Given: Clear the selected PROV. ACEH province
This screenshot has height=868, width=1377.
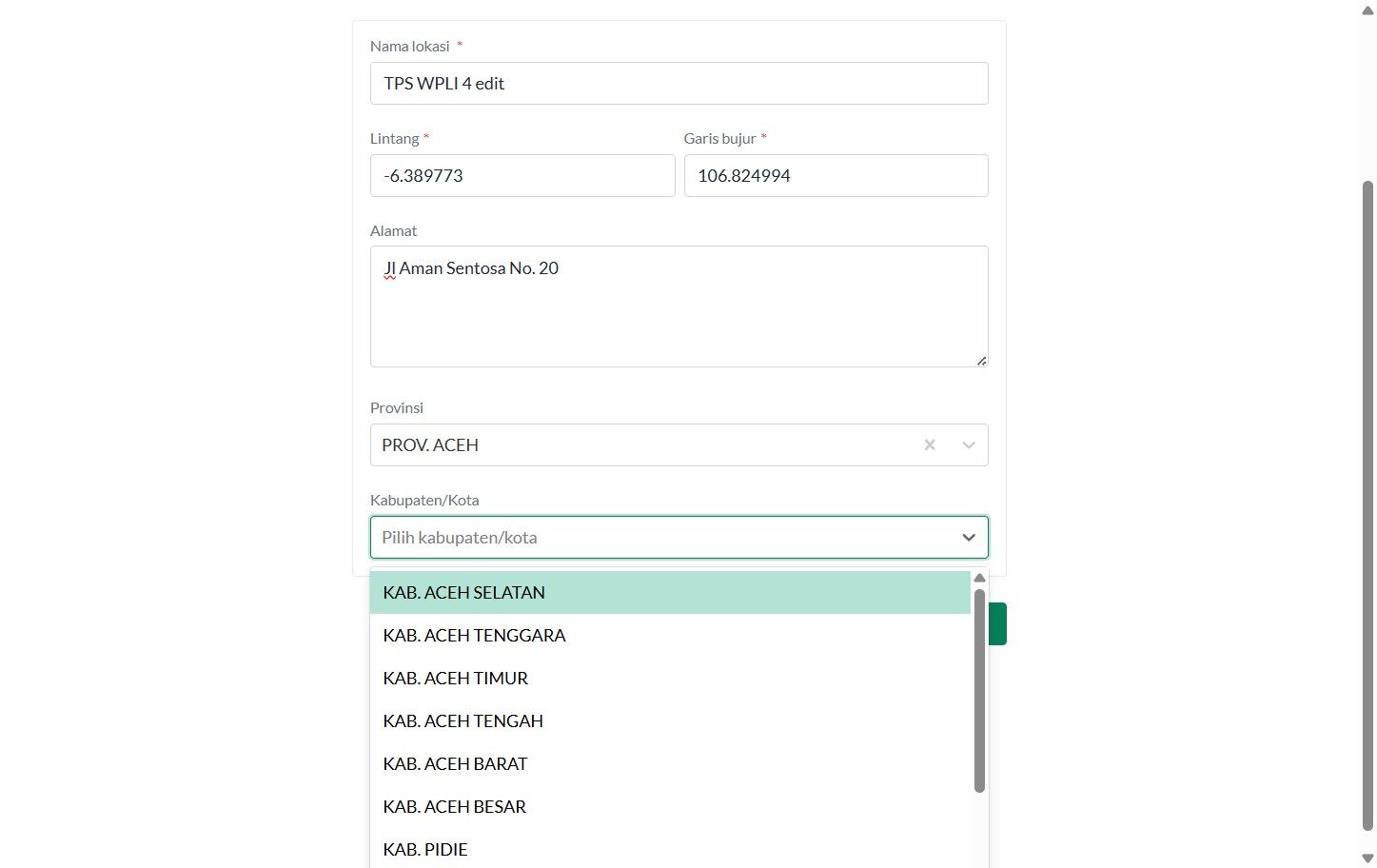Looking at the screenshot, I should click(930, 444).
